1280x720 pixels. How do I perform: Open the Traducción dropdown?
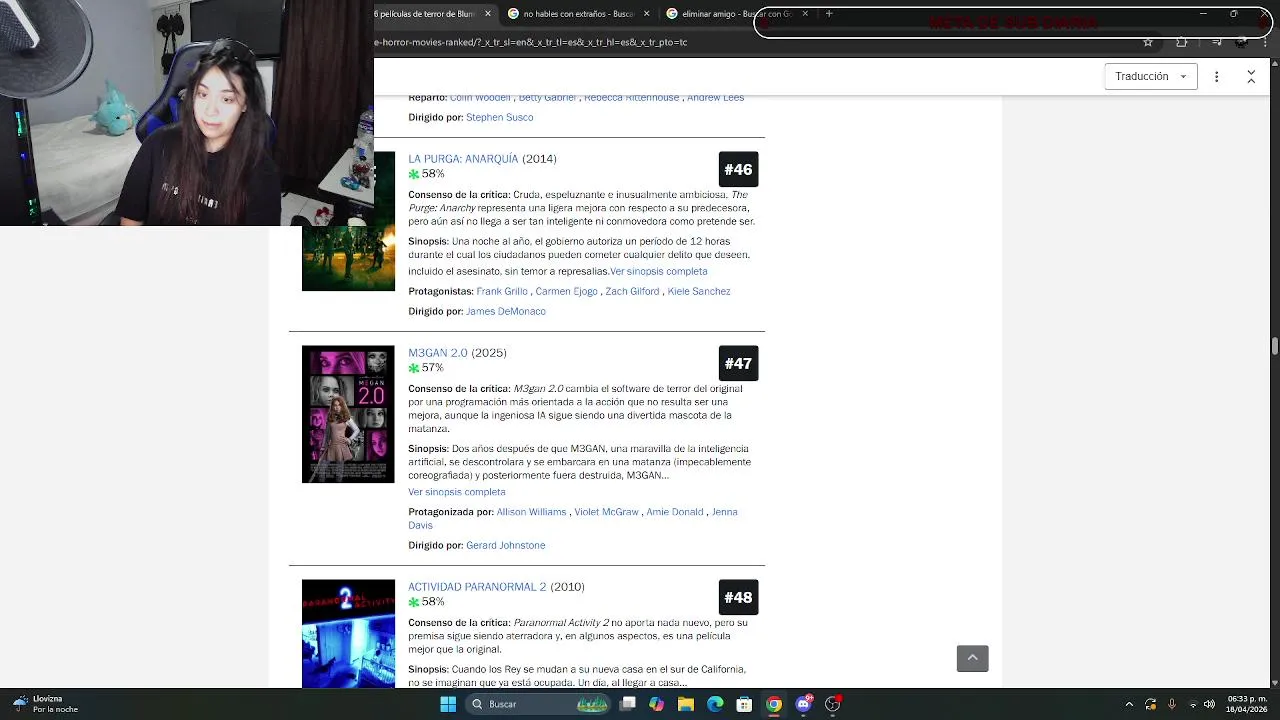pyautogui.click(x=1151, y=77)
